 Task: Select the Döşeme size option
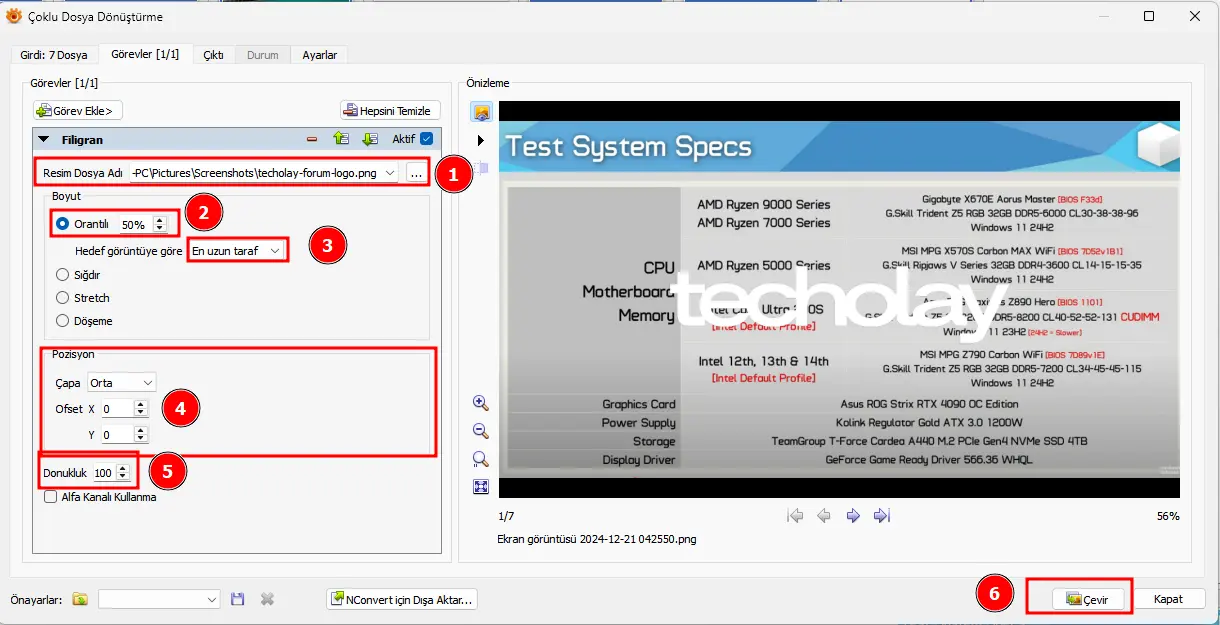(62, 321)
